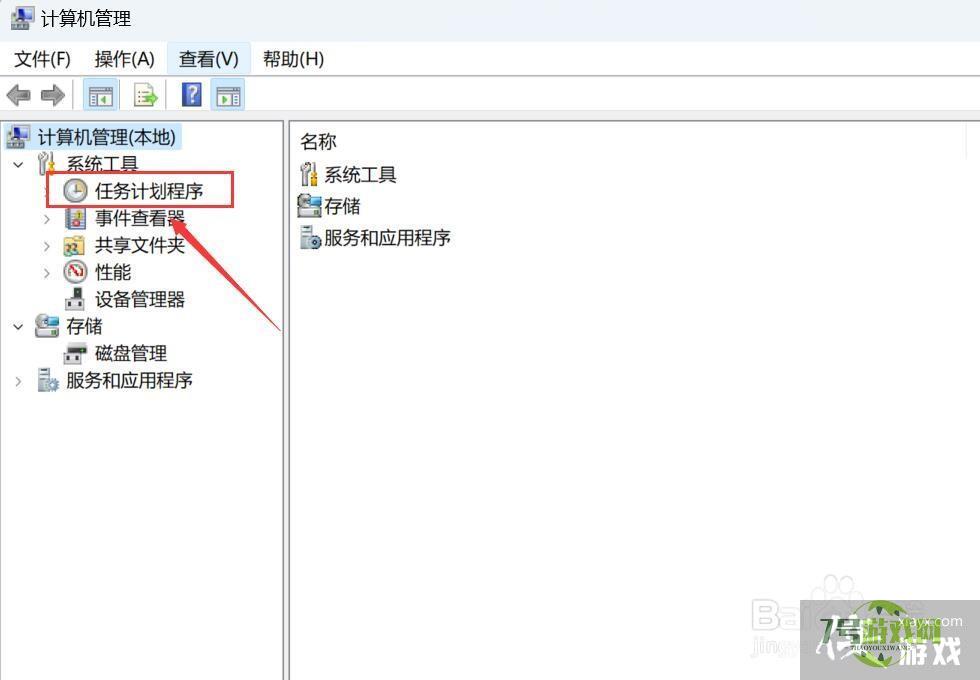Click the 性能 gauge icon

(x=76, y=272)
